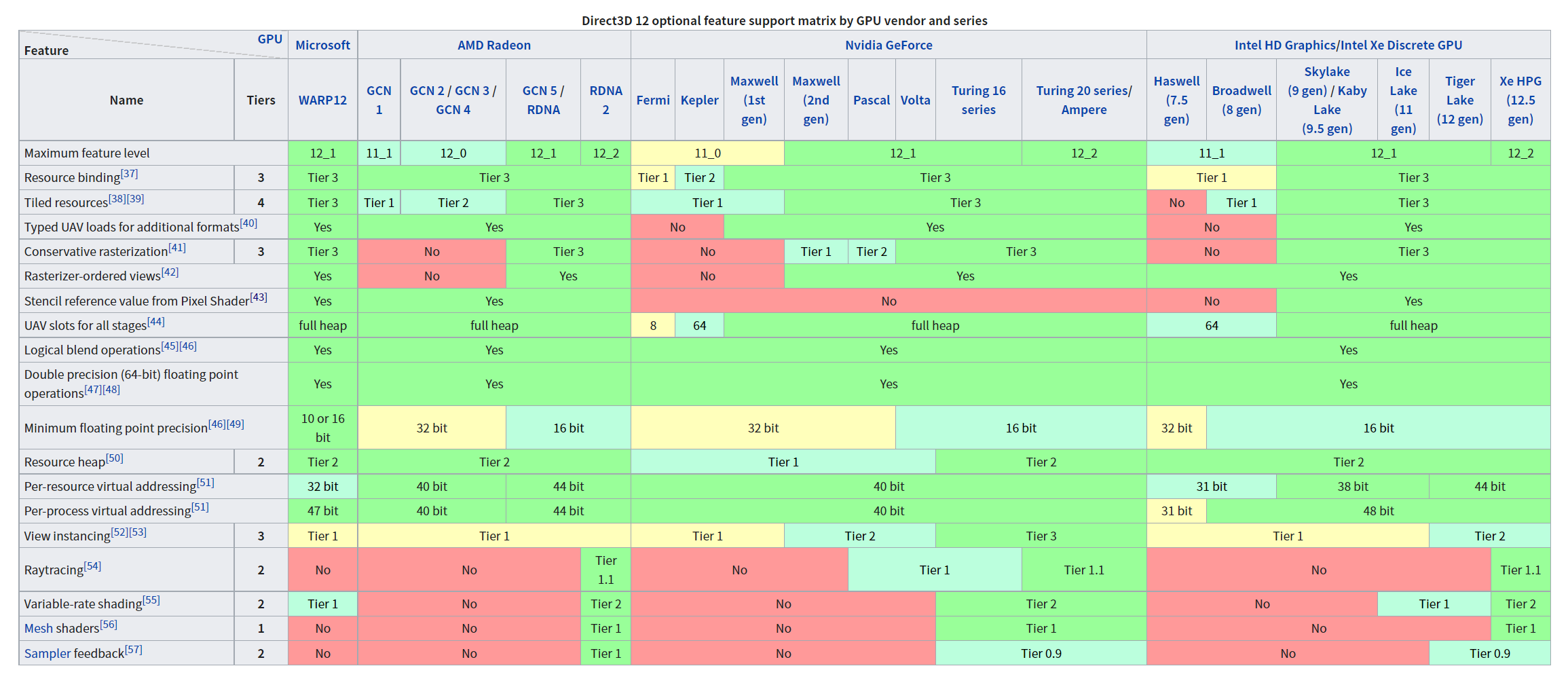Open citation [38] beside Tiled resources

117,199
